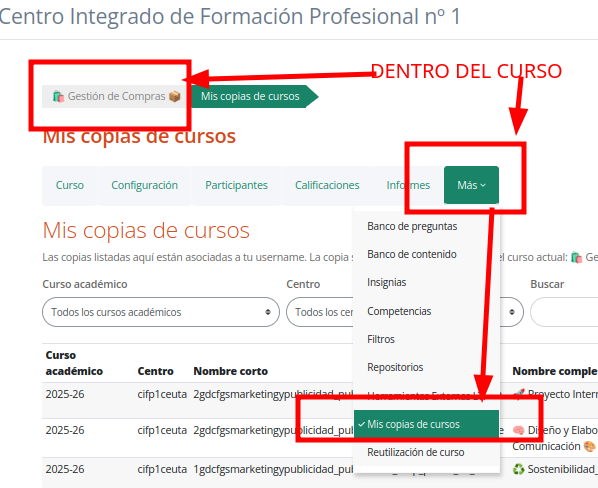Switch to the Participantes tab
This screenshot has height=488, width=598.
(x=236, y=185)
